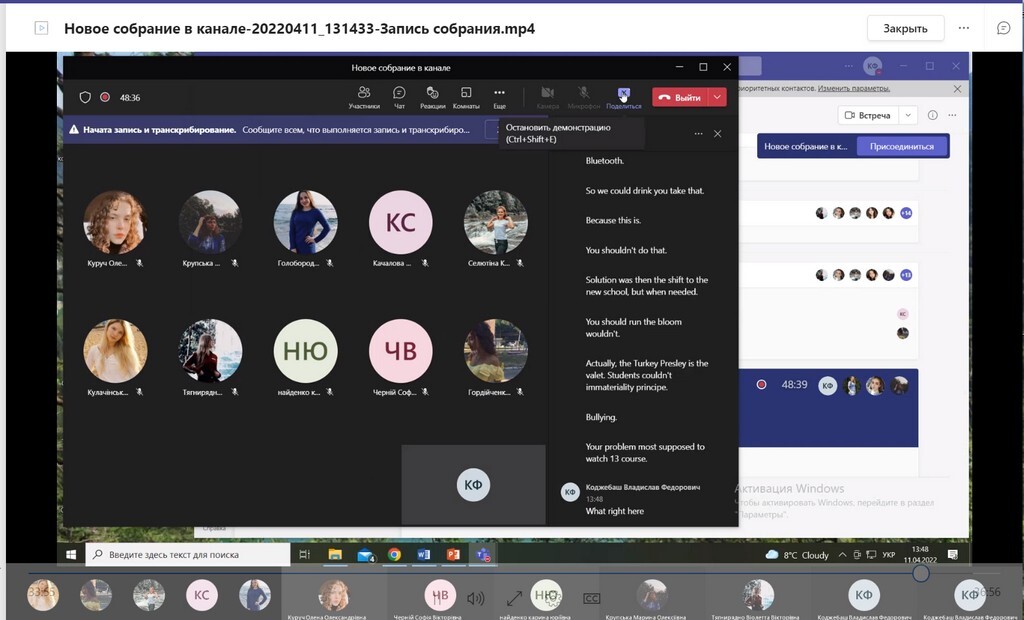Close the transcript panel
The width and height of the screenshot is (1024, 620).
pos(717,133)
